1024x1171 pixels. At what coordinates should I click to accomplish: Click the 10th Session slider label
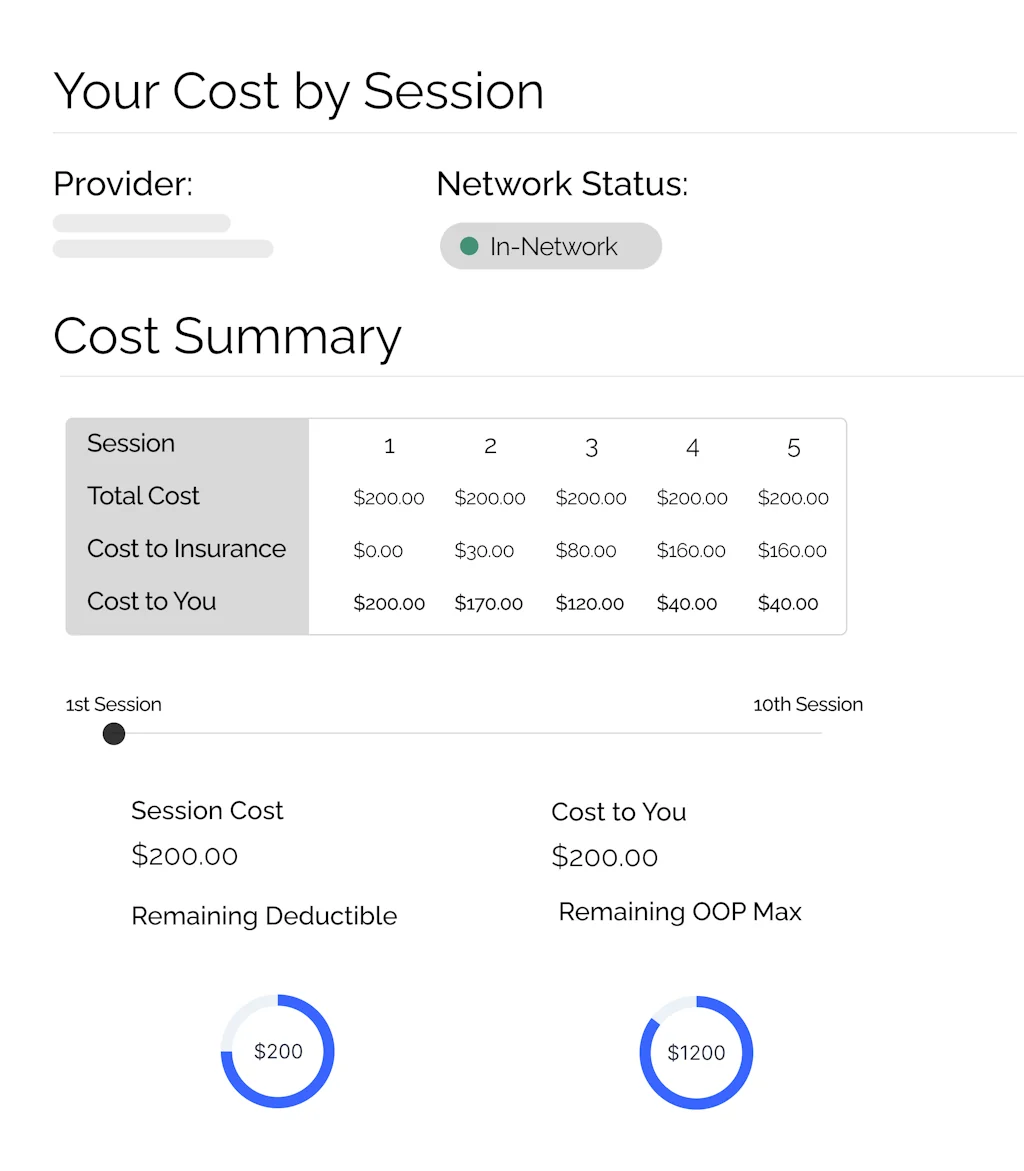(x=807, y=704)
